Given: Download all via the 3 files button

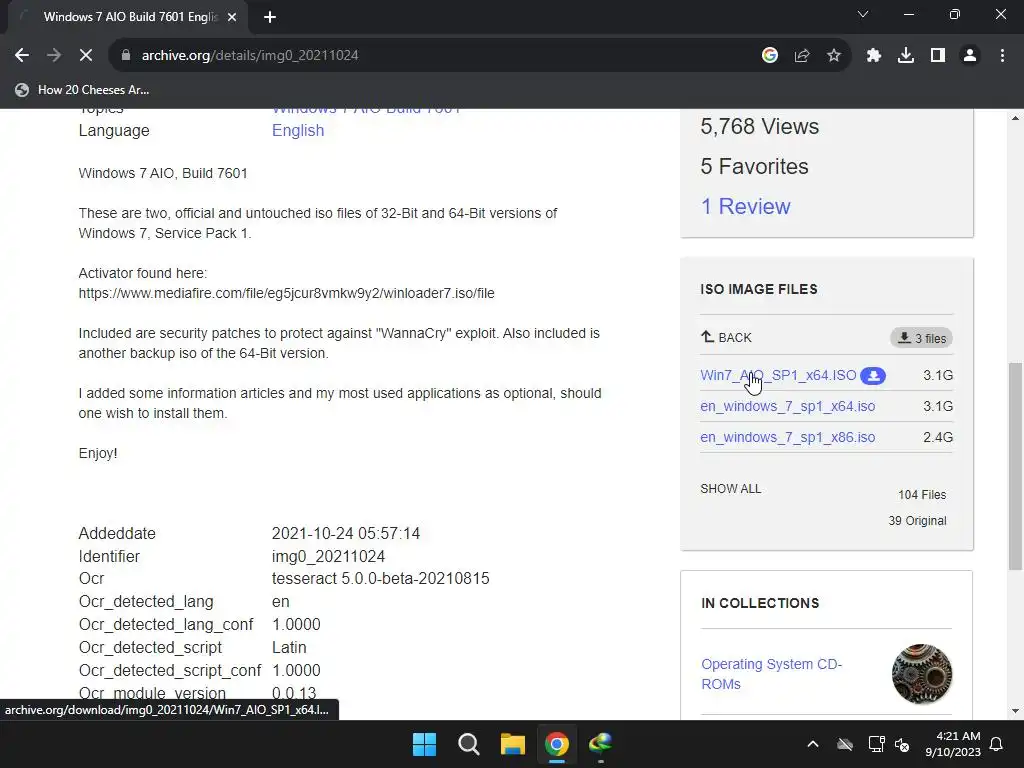Looking at the screenshot, I should (921, 338).
